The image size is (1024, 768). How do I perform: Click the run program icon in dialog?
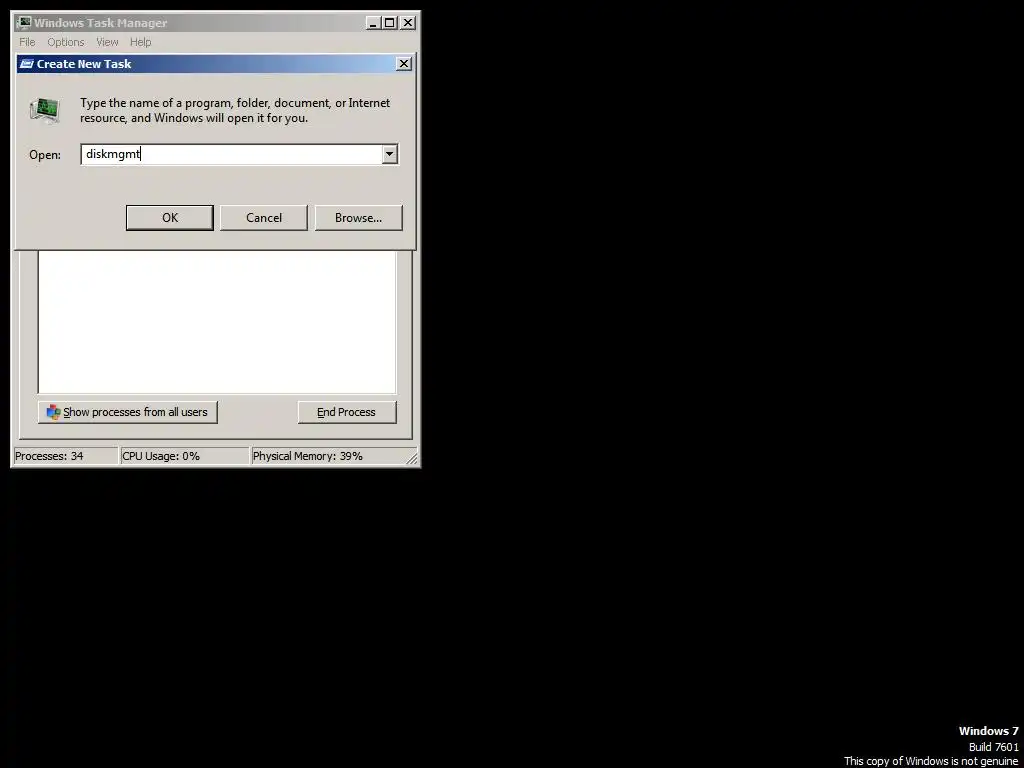45,110
